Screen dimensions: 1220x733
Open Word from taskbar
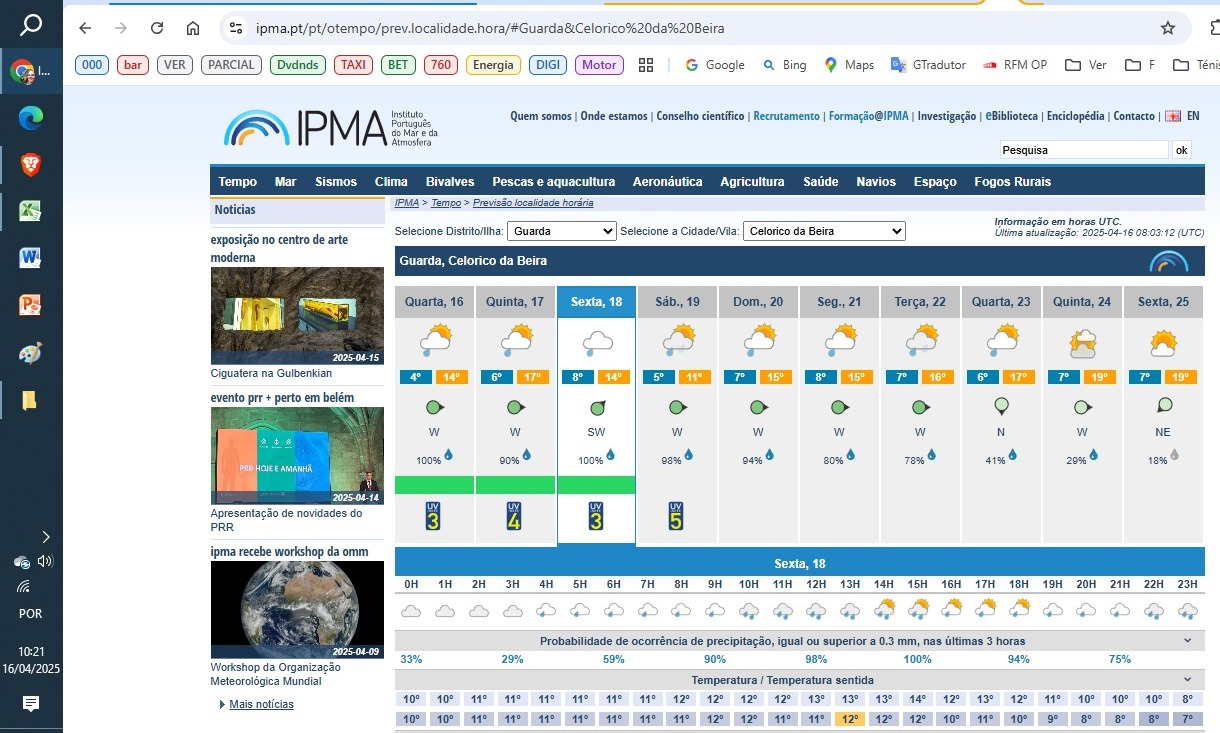[30, 258]
